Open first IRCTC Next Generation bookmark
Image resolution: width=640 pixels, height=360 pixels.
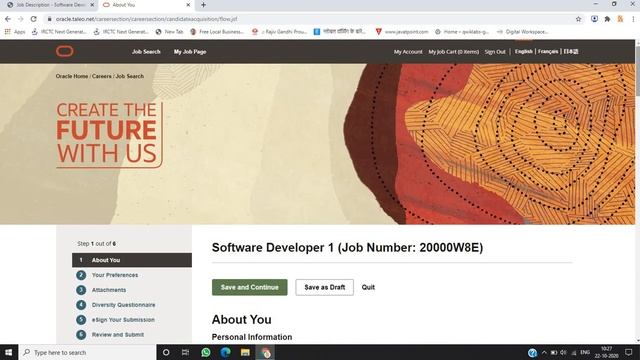click(x=59, y=31)
